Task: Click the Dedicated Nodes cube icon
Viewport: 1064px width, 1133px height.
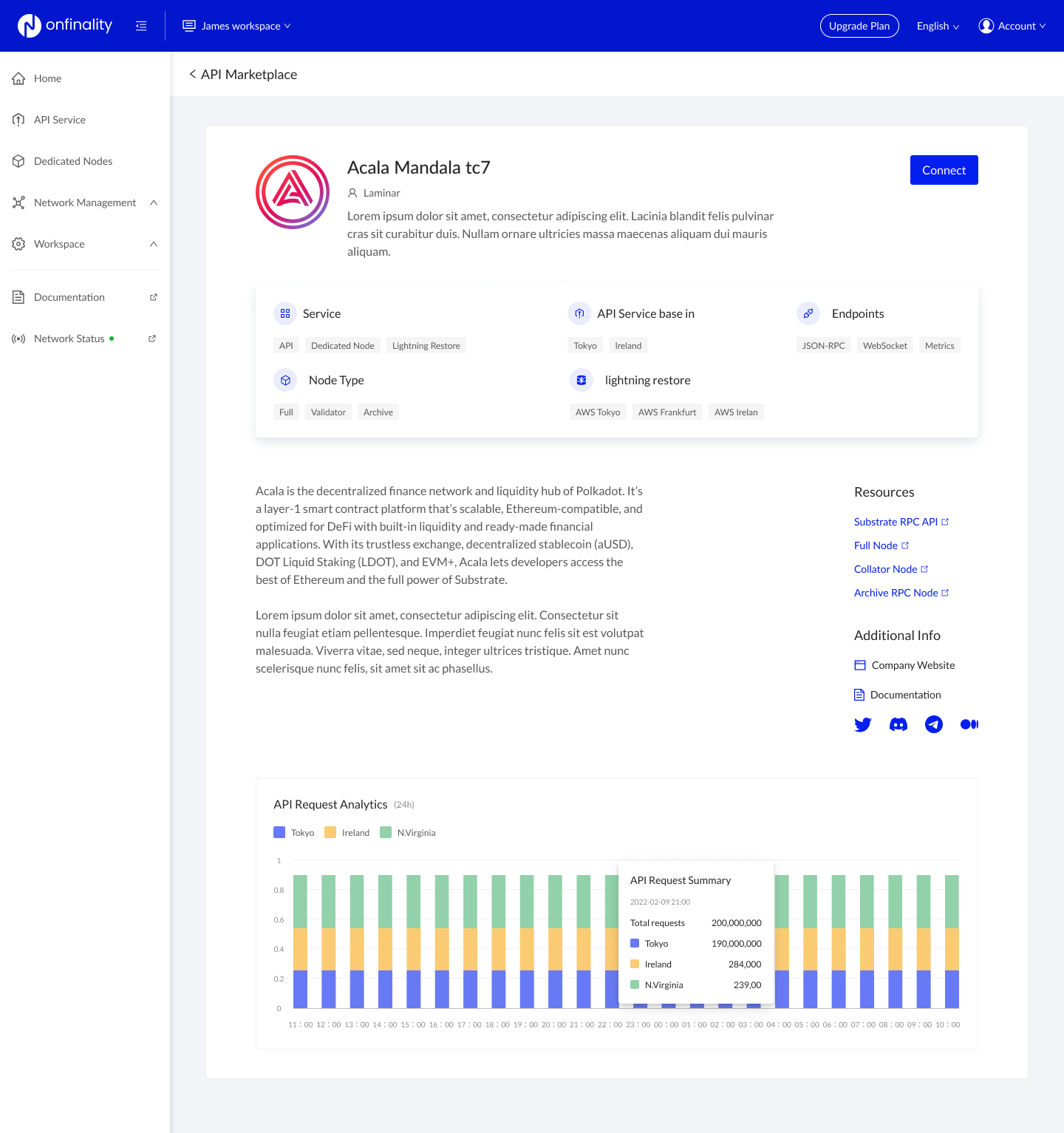Action: tap(18, 161)
